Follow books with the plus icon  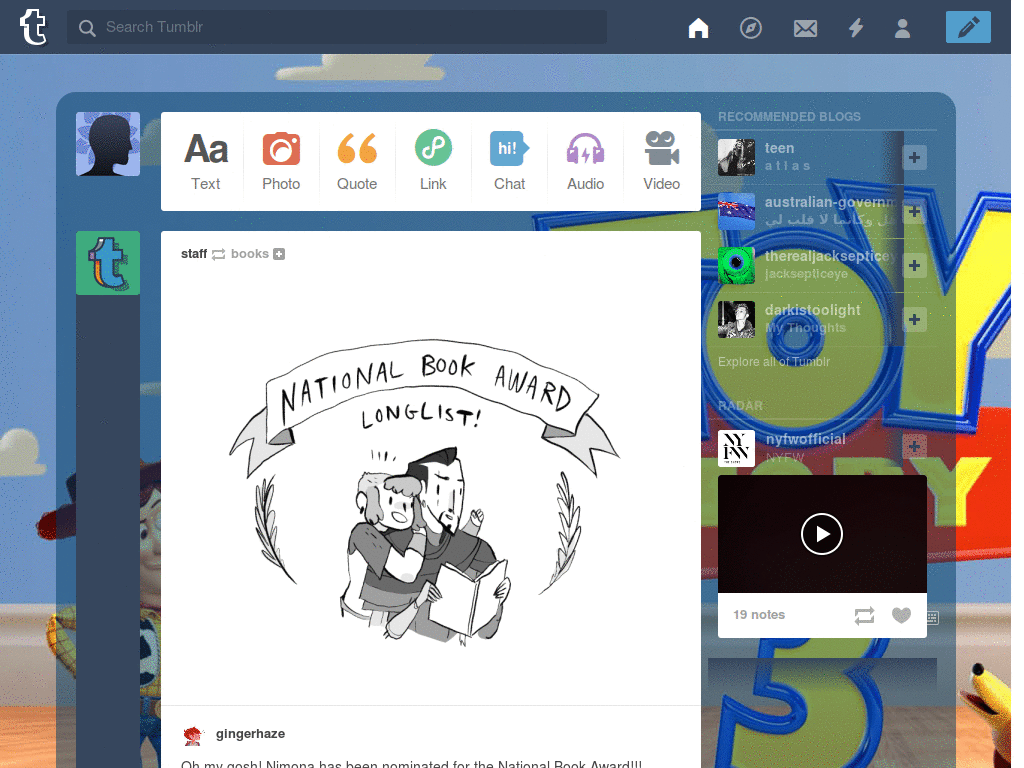click(279, 254)
